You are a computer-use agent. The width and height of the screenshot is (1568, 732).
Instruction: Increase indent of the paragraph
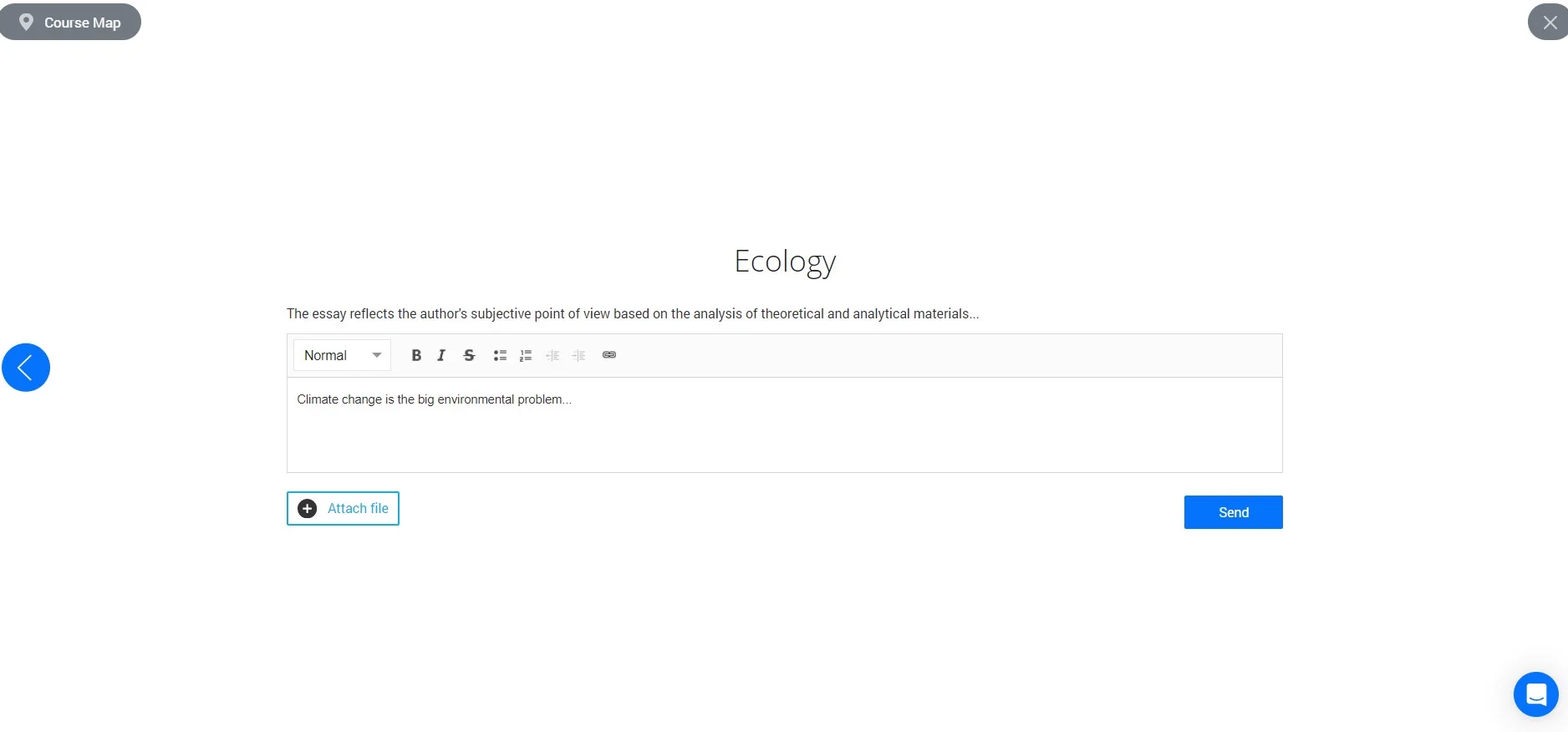[x=578, y=355]
